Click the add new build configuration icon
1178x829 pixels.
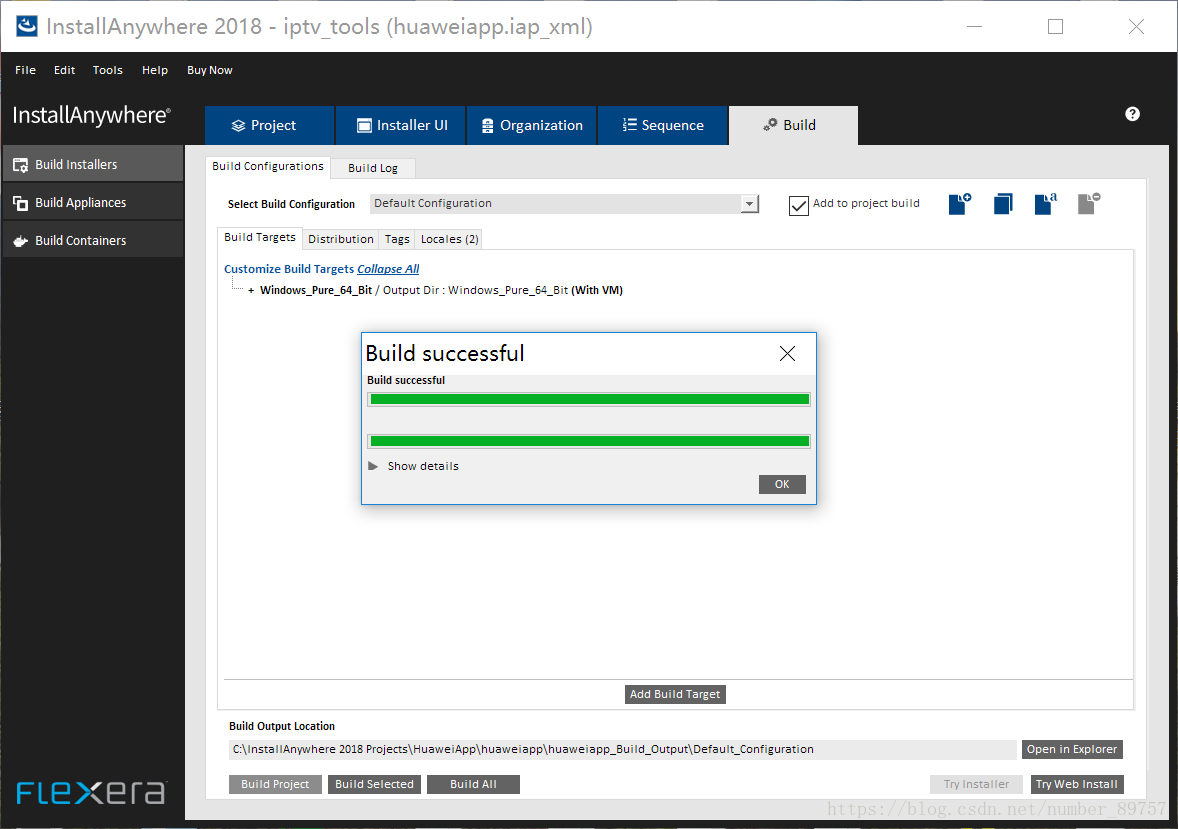click(x=959, y=204)
